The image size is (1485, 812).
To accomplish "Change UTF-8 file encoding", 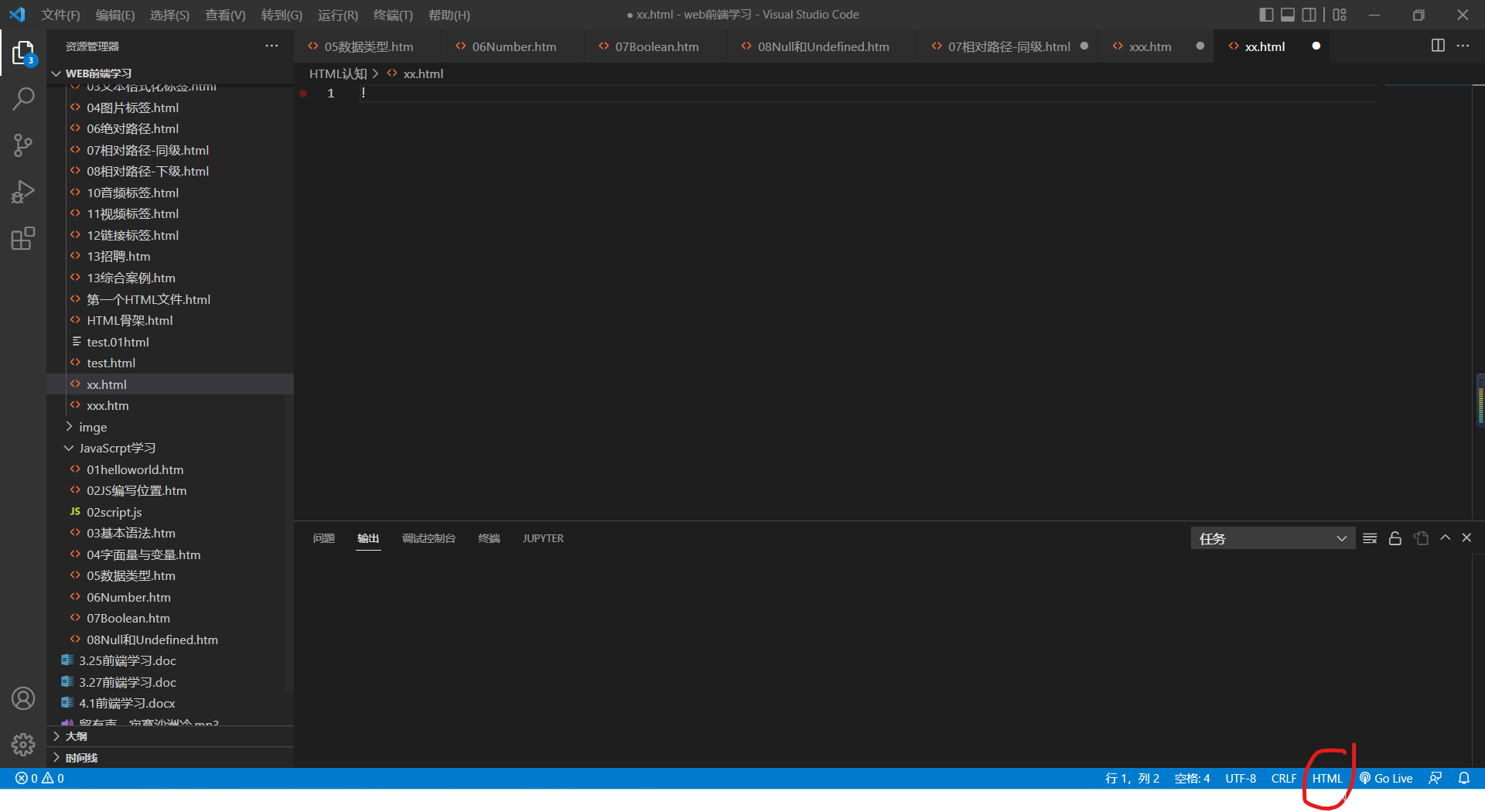I will point(1241,778).
